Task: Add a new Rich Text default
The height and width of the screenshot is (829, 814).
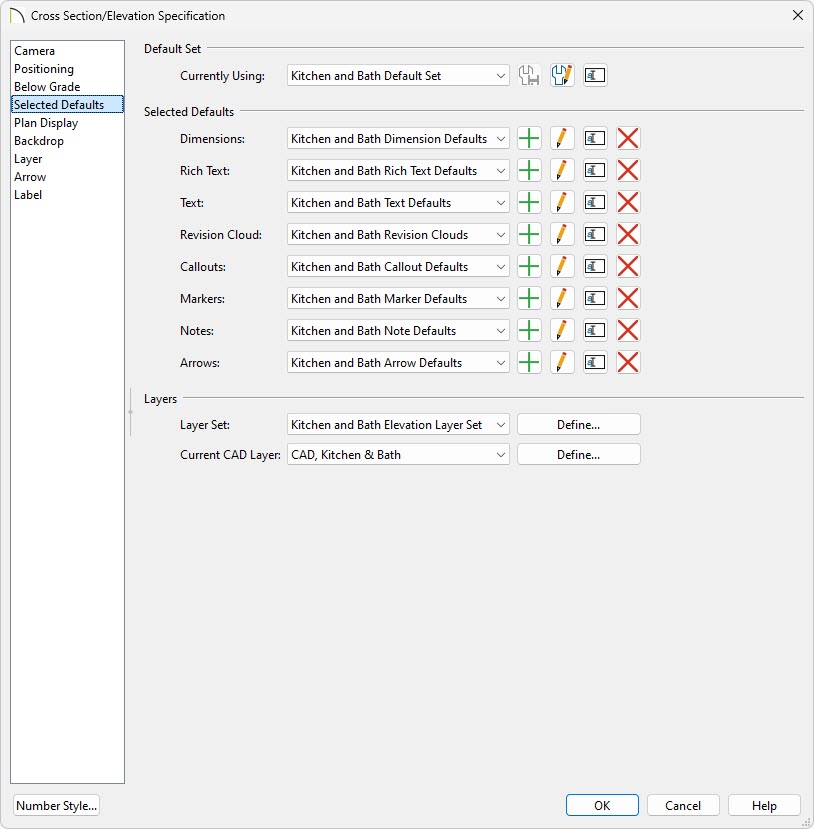Action: (529, 171)
